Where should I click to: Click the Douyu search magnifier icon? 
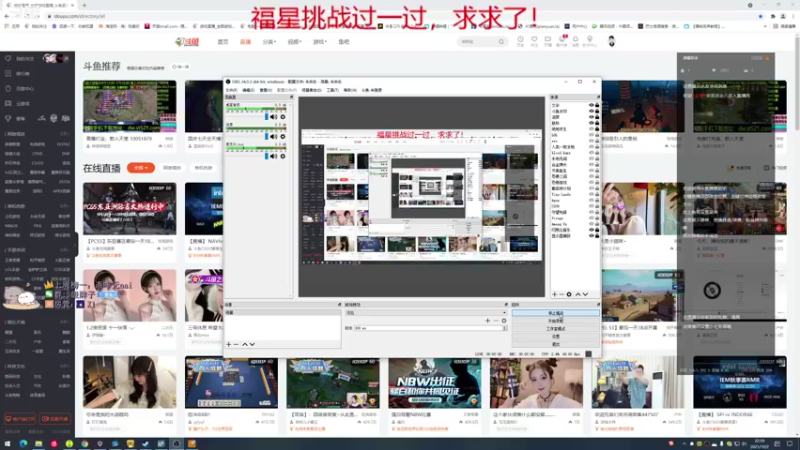click(x=501, y=42)
